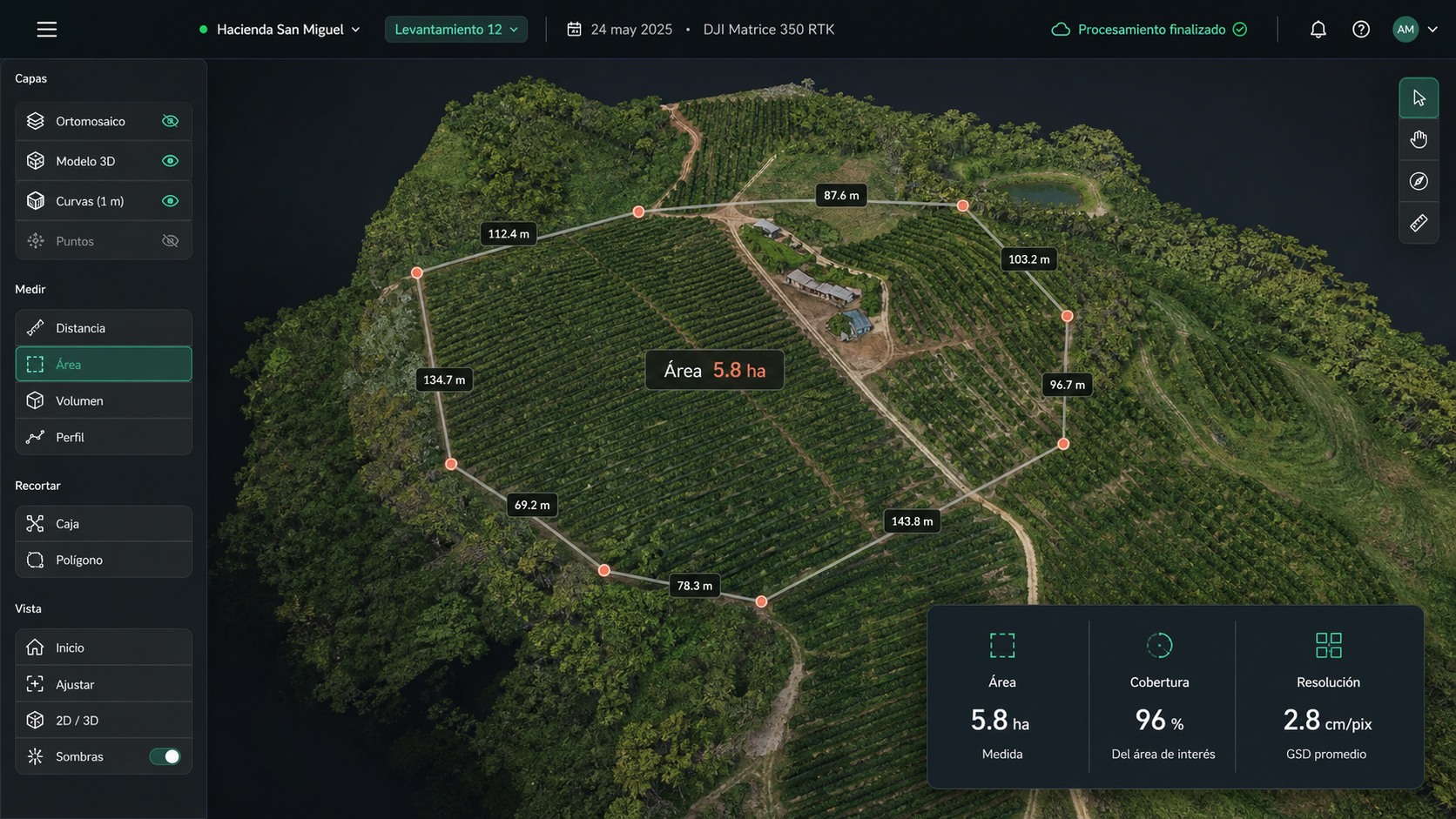Click the compass orientation tool
1456x819 pixels.
1419,181
